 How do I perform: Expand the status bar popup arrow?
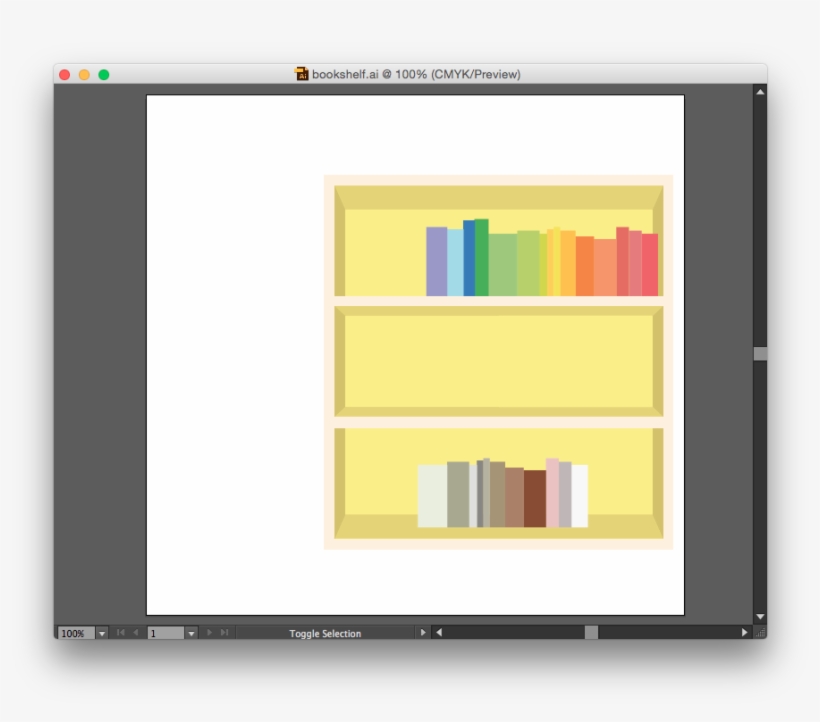click(x=422, y=633)
